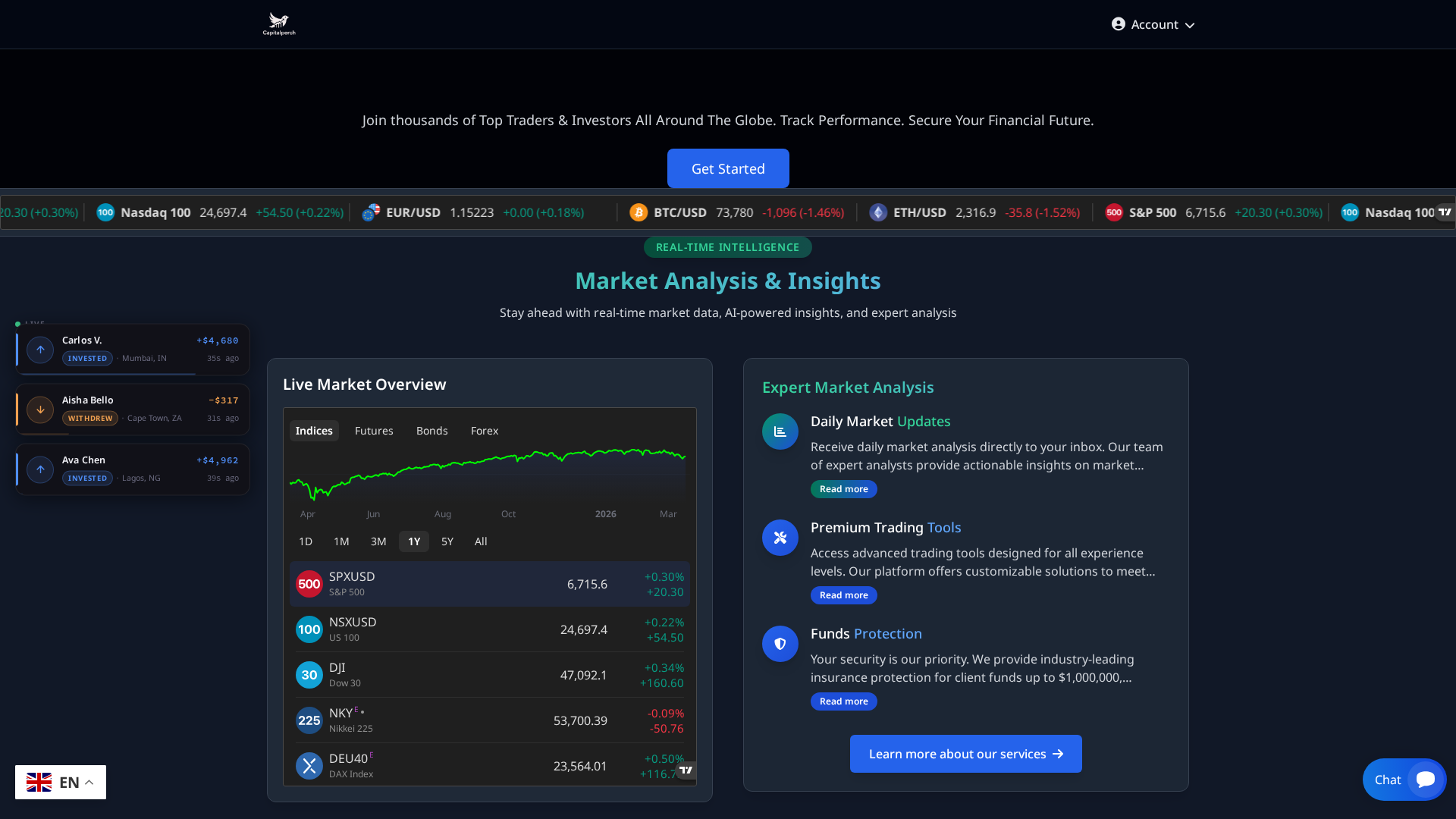Click the Ethereum icon next to ETH/USD

(878, 213)
